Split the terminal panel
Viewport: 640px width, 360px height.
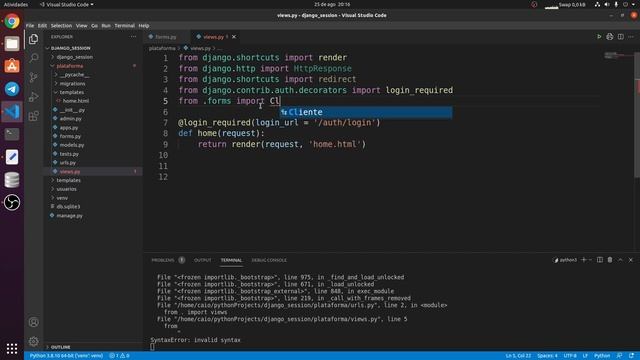[x=600, y=260]
